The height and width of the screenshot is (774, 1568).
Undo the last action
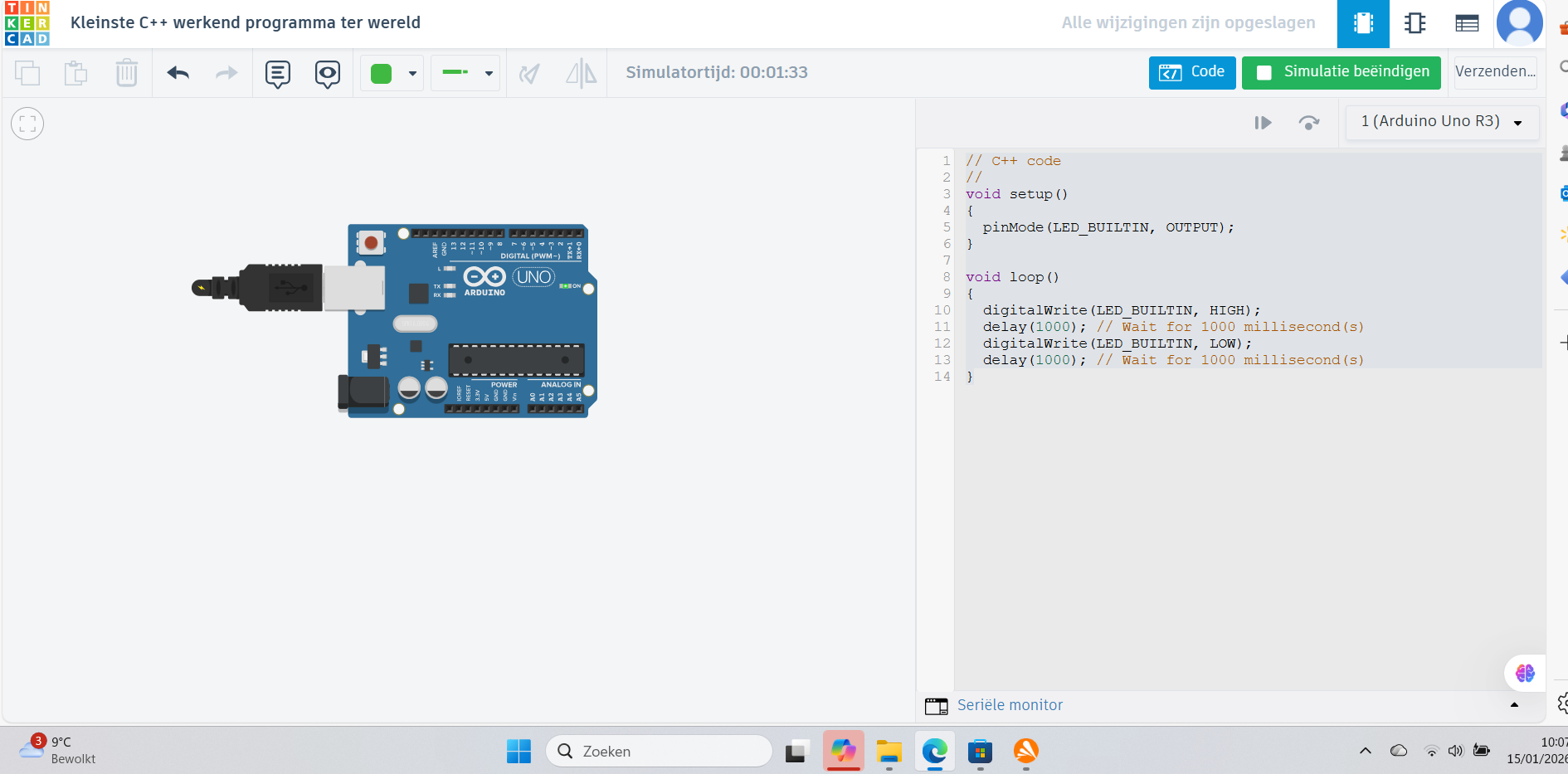pos(178,73)
